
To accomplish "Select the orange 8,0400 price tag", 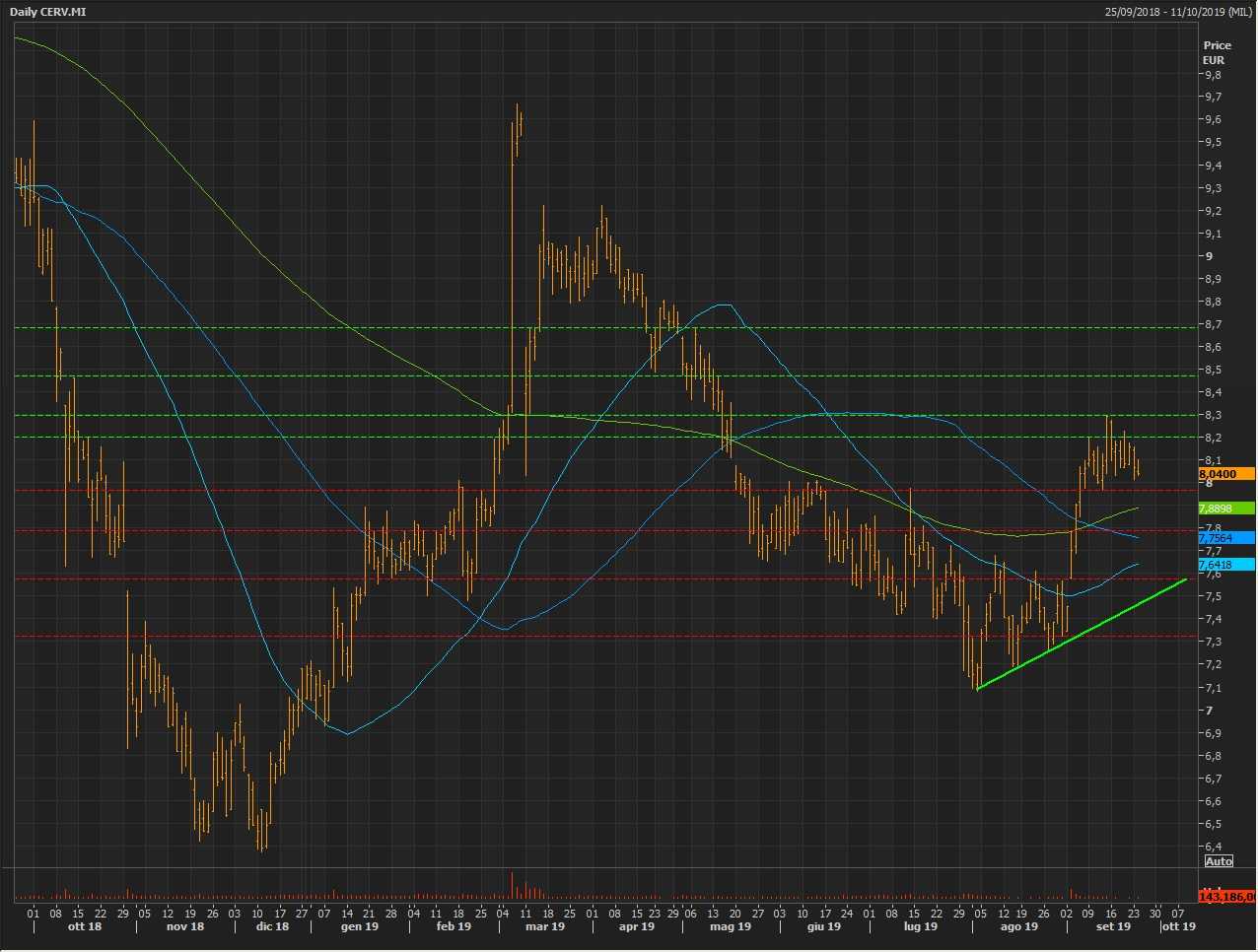I will 1221,474.
